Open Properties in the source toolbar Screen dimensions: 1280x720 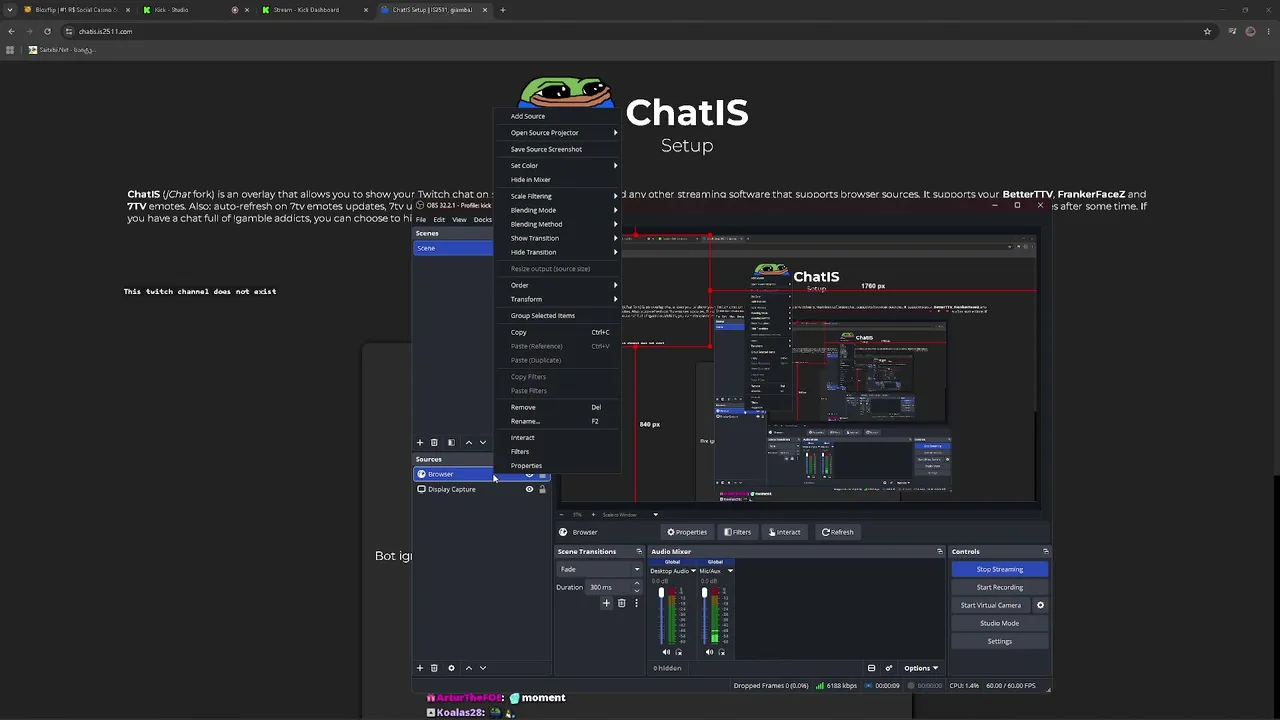[x=687, y=532]
